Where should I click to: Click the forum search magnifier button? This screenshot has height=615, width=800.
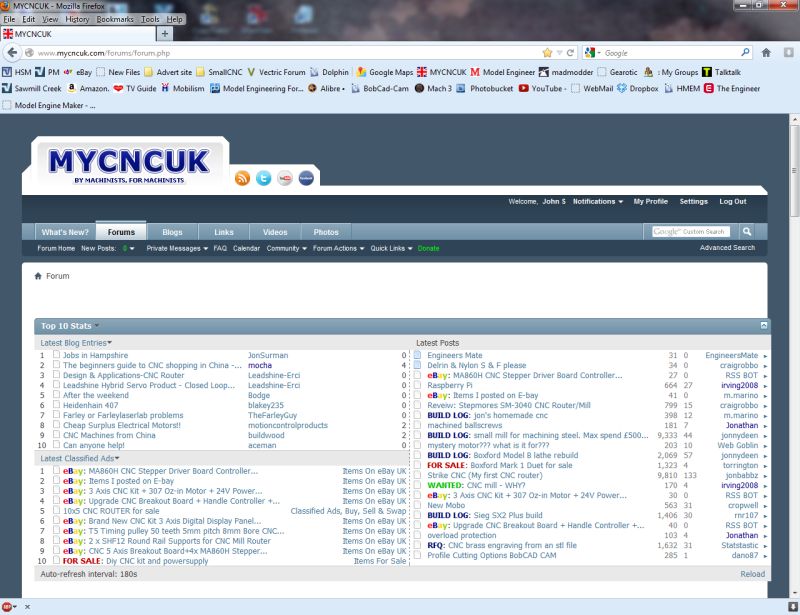point(746,231)
